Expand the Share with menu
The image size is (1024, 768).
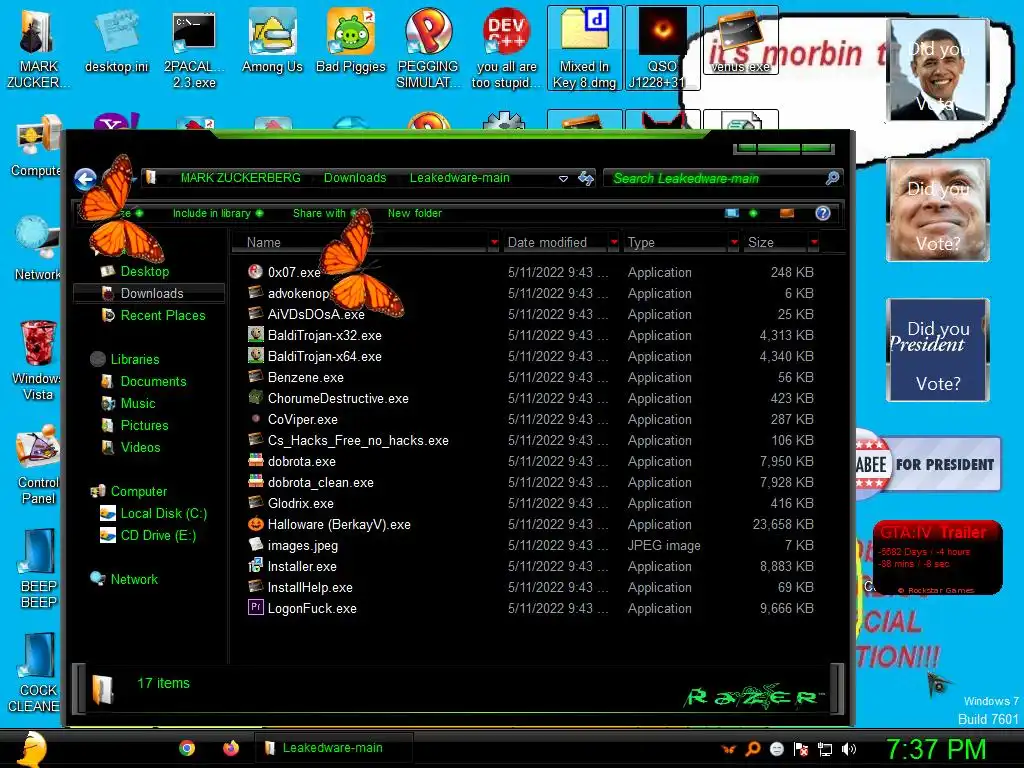324,213
